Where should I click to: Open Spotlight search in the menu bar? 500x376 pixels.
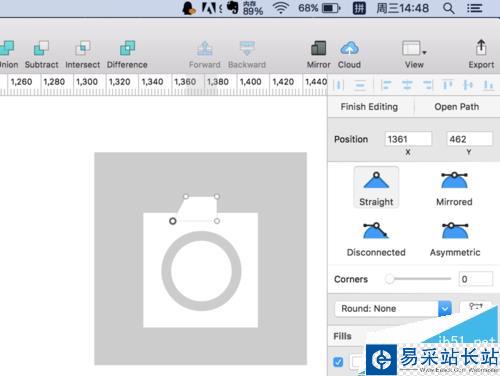(449, 8)
